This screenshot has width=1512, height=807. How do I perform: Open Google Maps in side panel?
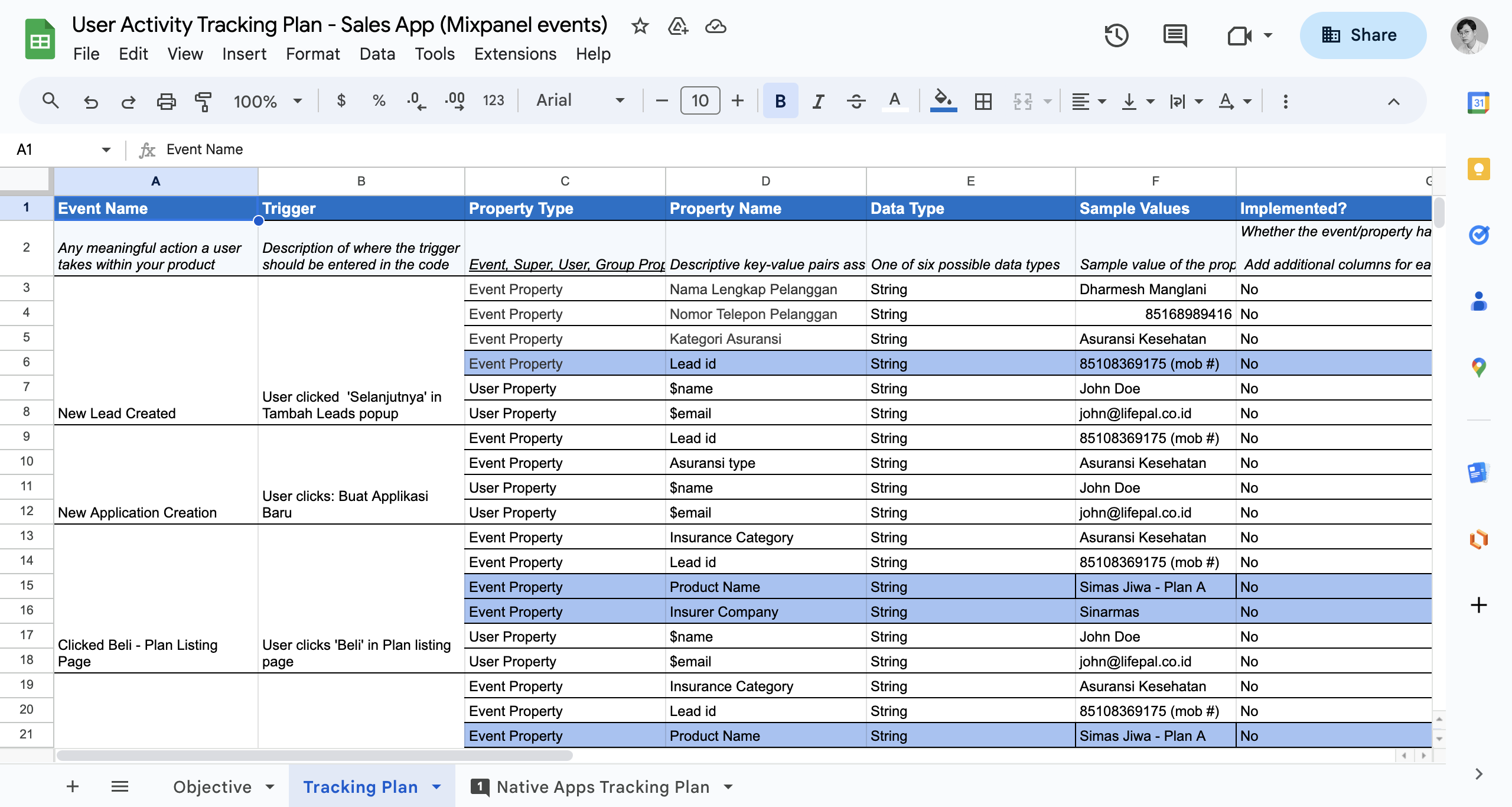[x=1478, y=367]
